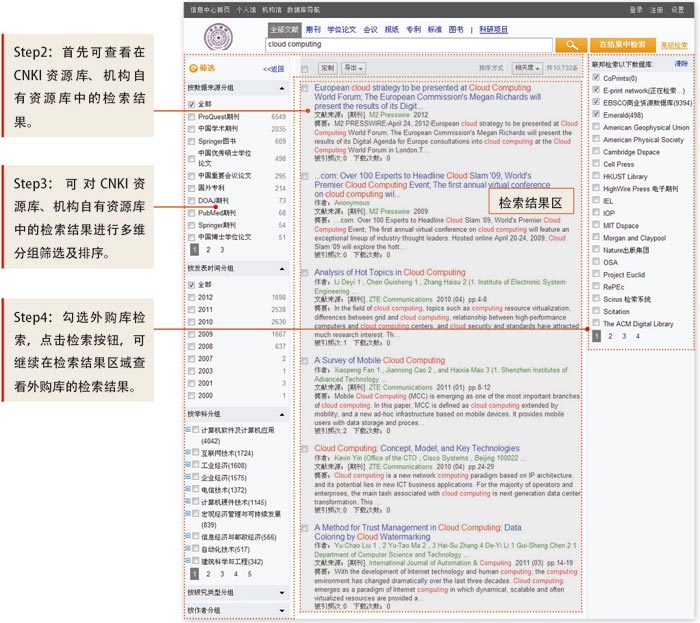
Task: Click the orange 筛选 filter icon
Action: click(x=193, y=68)
